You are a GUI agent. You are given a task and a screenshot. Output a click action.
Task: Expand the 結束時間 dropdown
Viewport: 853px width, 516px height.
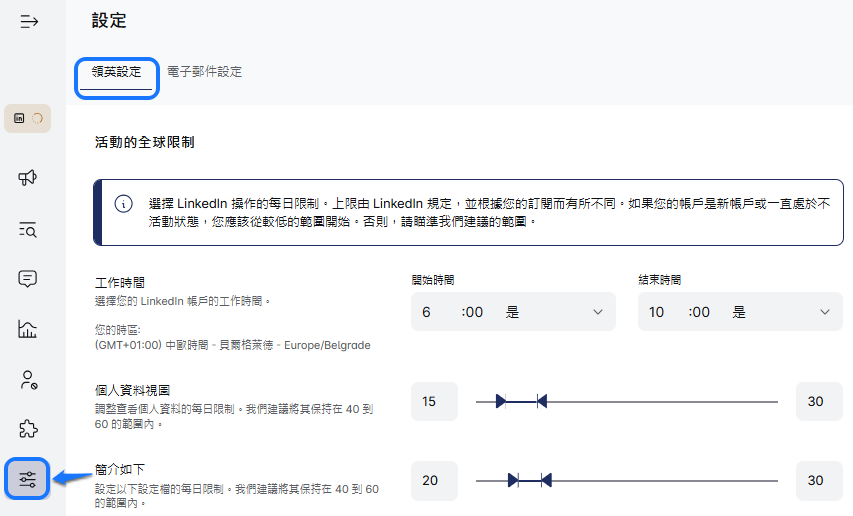pos(740,312)
